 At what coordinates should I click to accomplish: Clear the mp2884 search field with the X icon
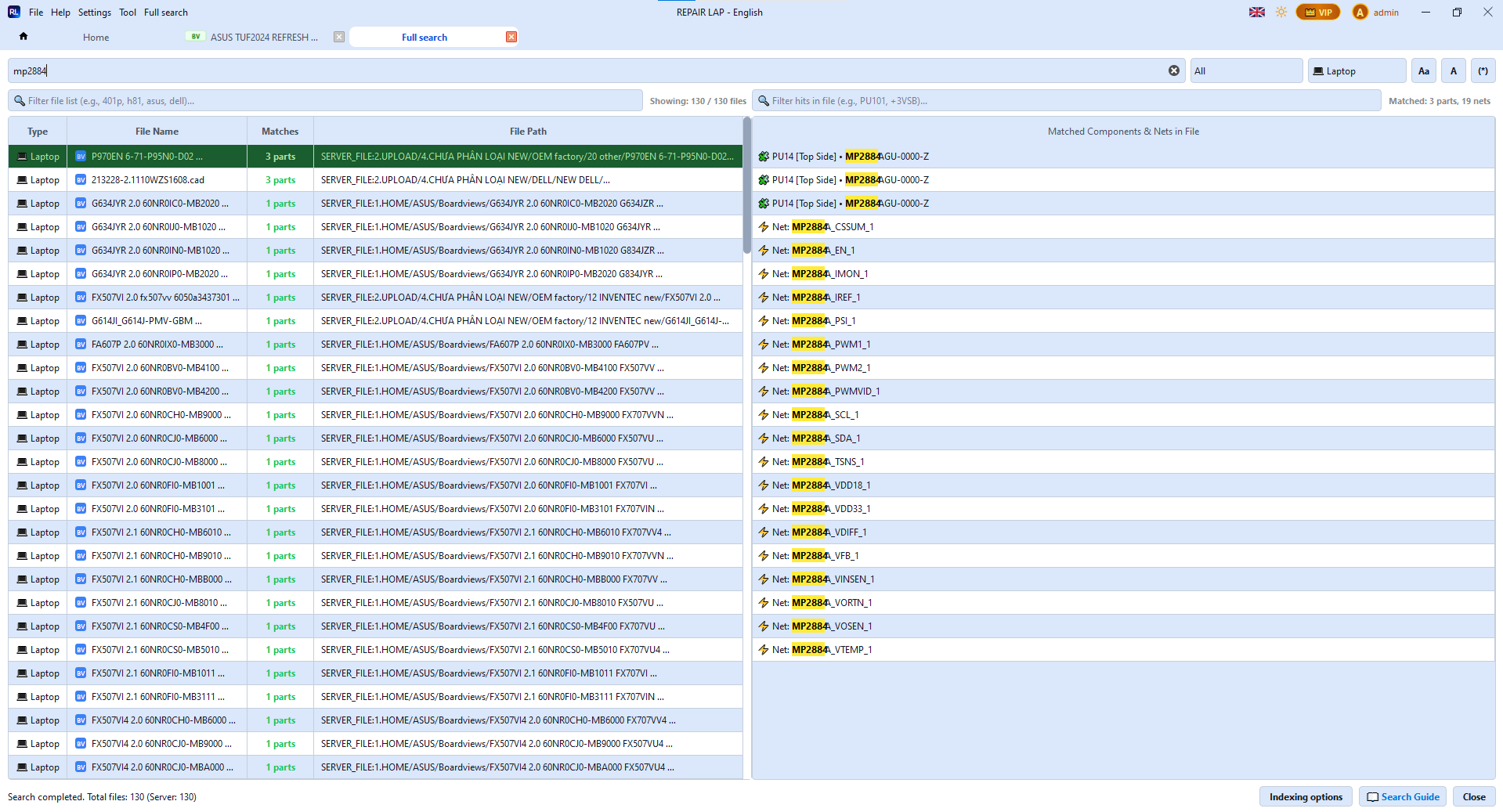1174,70
